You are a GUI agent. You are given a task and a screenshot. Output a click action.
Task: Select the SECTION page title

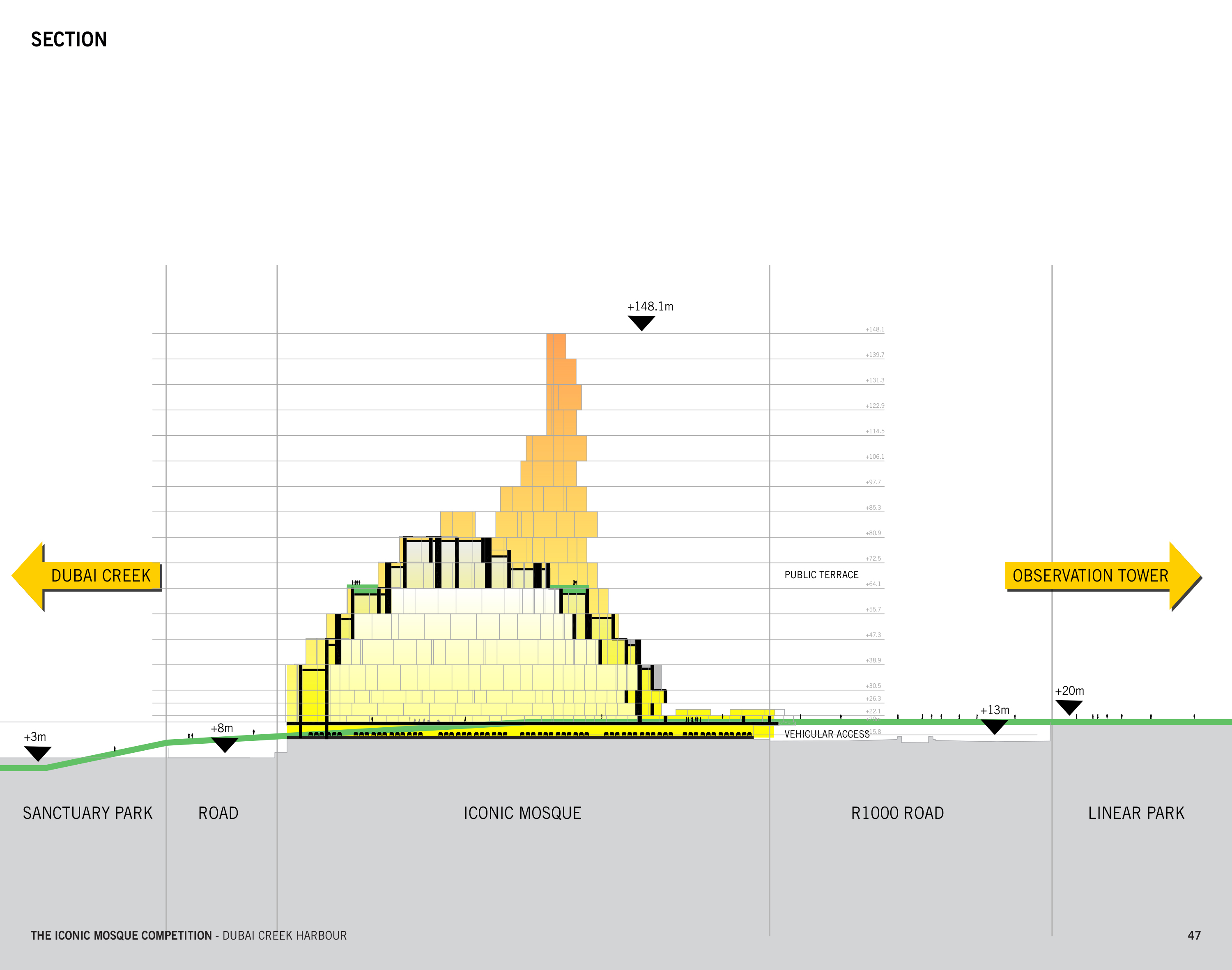[69, 39]
